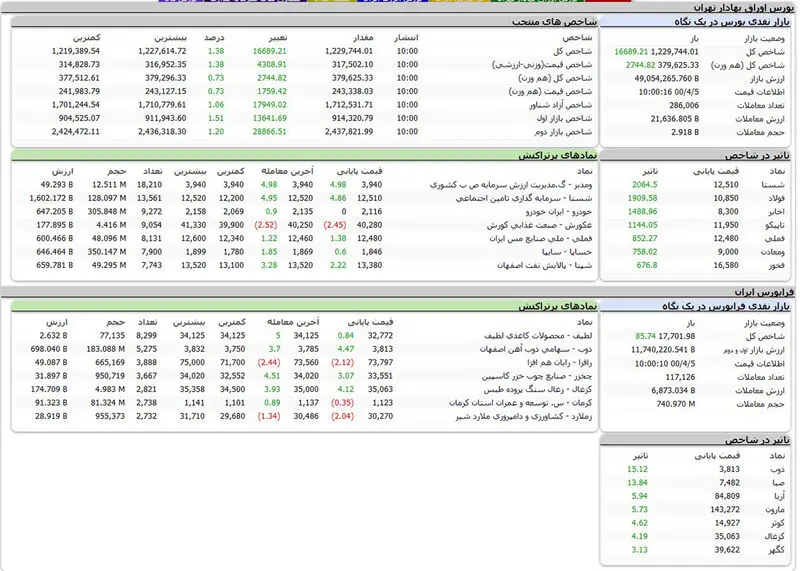Viewport: 800px width, 571px height.
Task: Open symbol 'فملی - ملی صنایع مس ایران'
Action: tap(540, 238)
